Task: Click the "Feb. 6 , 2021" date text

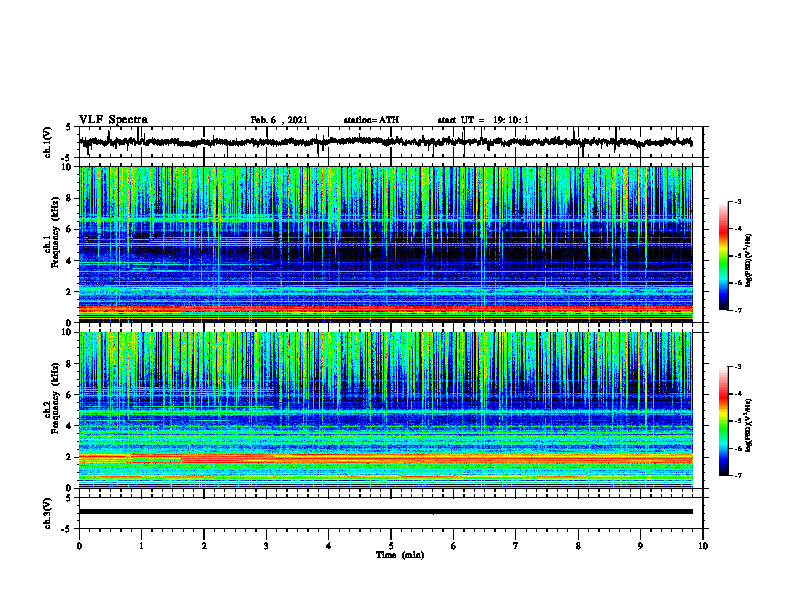Action: (x=279, y=120)
